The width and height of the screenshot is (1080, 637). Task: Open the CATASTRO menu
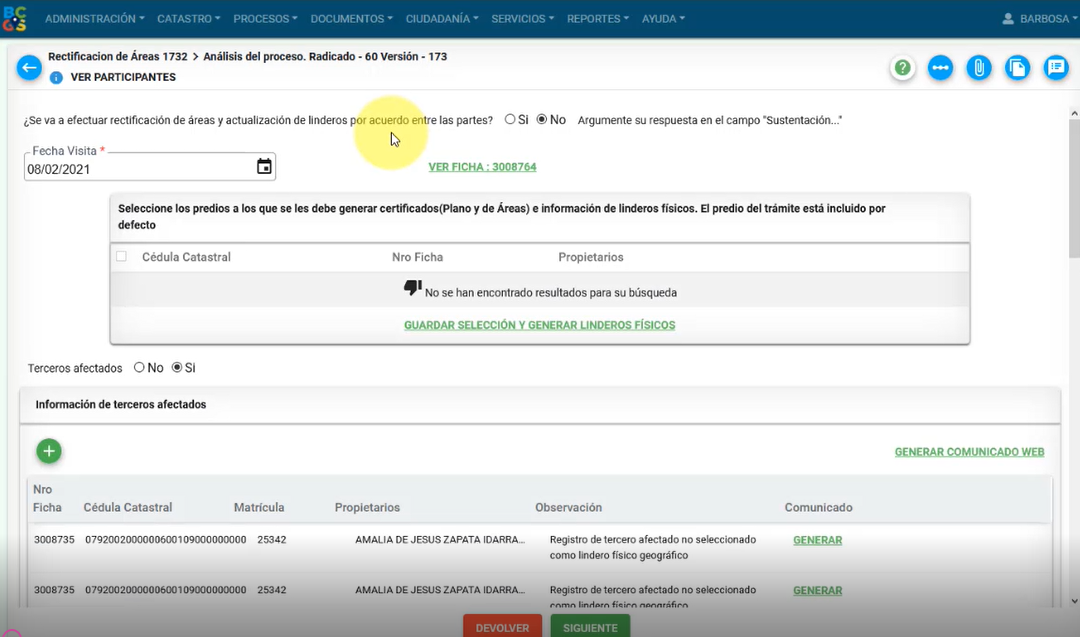190,19
